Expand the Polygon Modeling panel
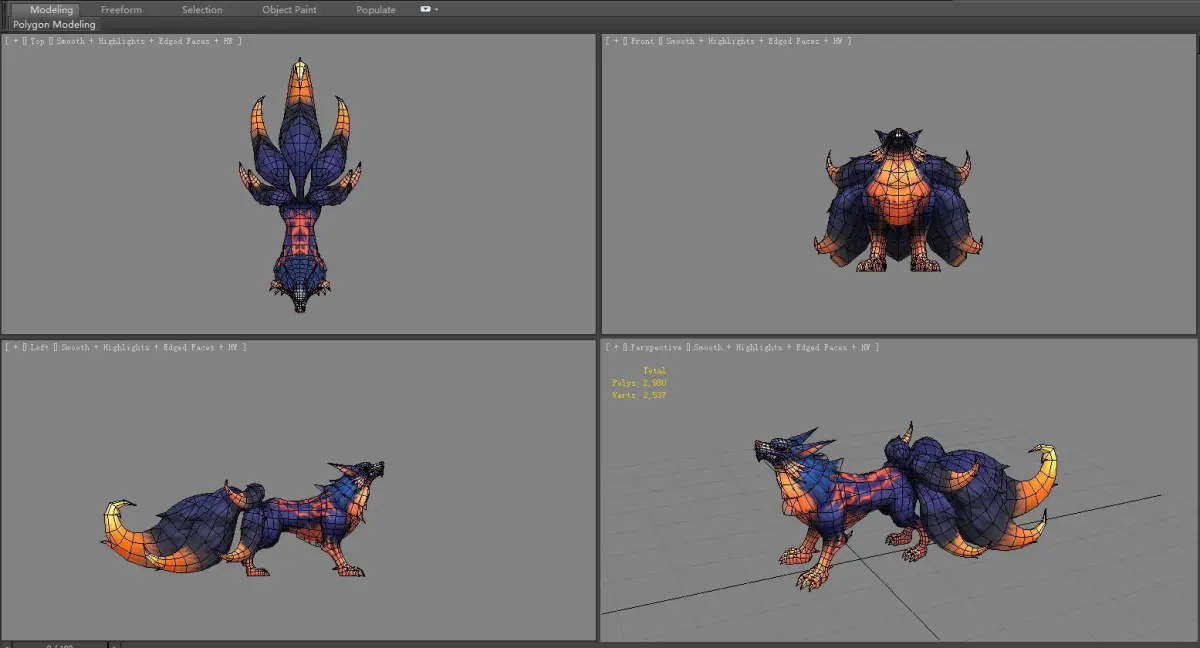1200x648 pixels. tap(54, 24)
